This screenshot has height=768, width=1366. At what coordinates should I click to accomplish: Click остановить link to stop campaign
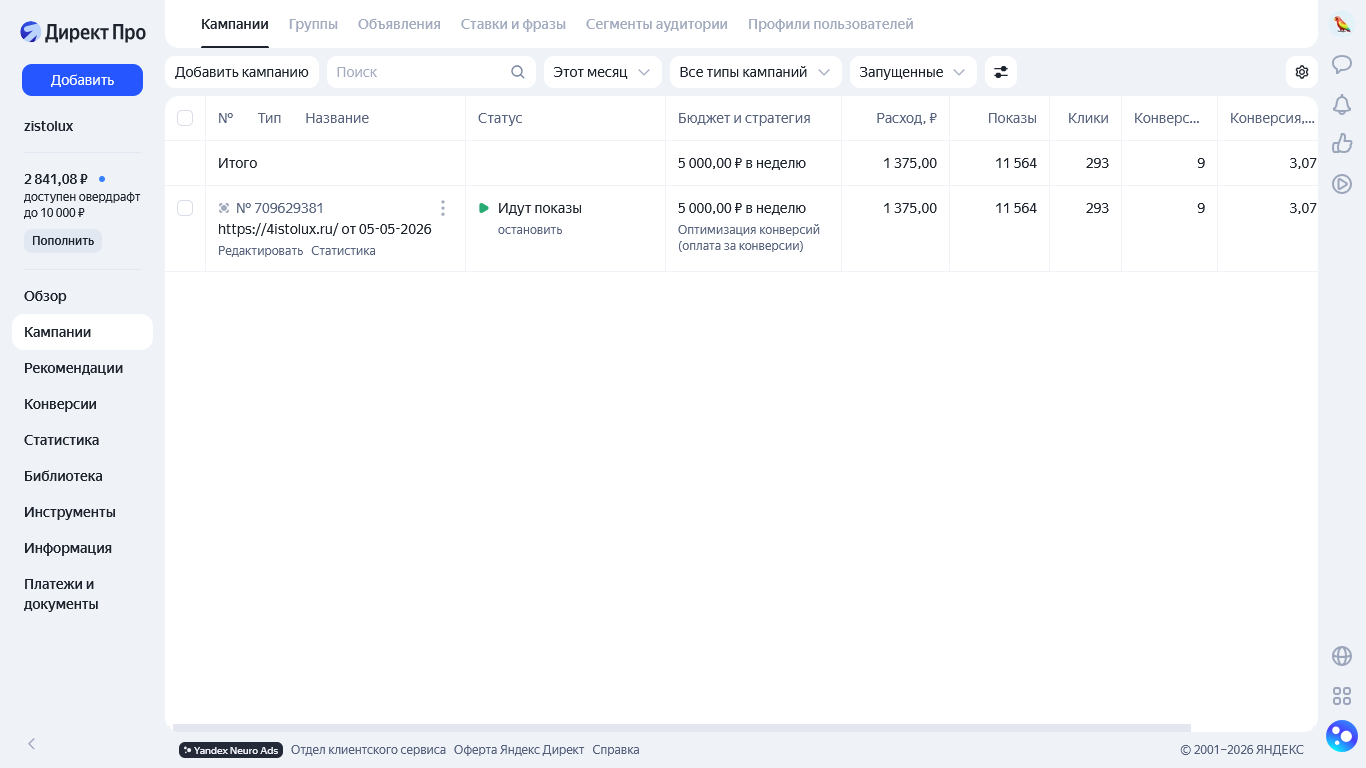pyautogui.click(x=530, y=230)
